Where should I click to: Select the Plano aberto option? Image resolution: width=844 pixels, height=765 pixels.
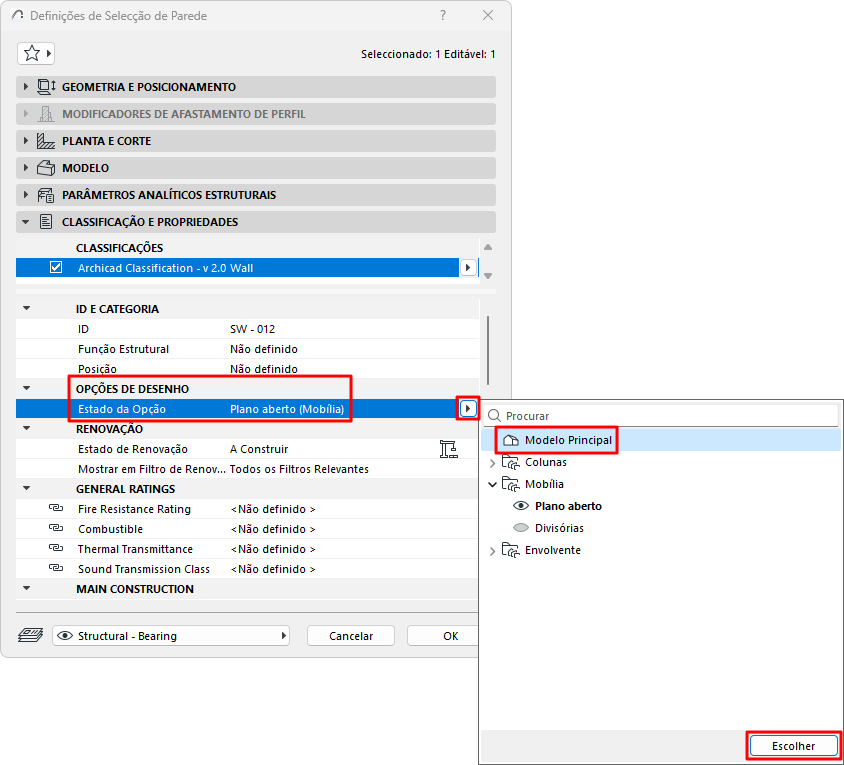(x=568, y=506)
